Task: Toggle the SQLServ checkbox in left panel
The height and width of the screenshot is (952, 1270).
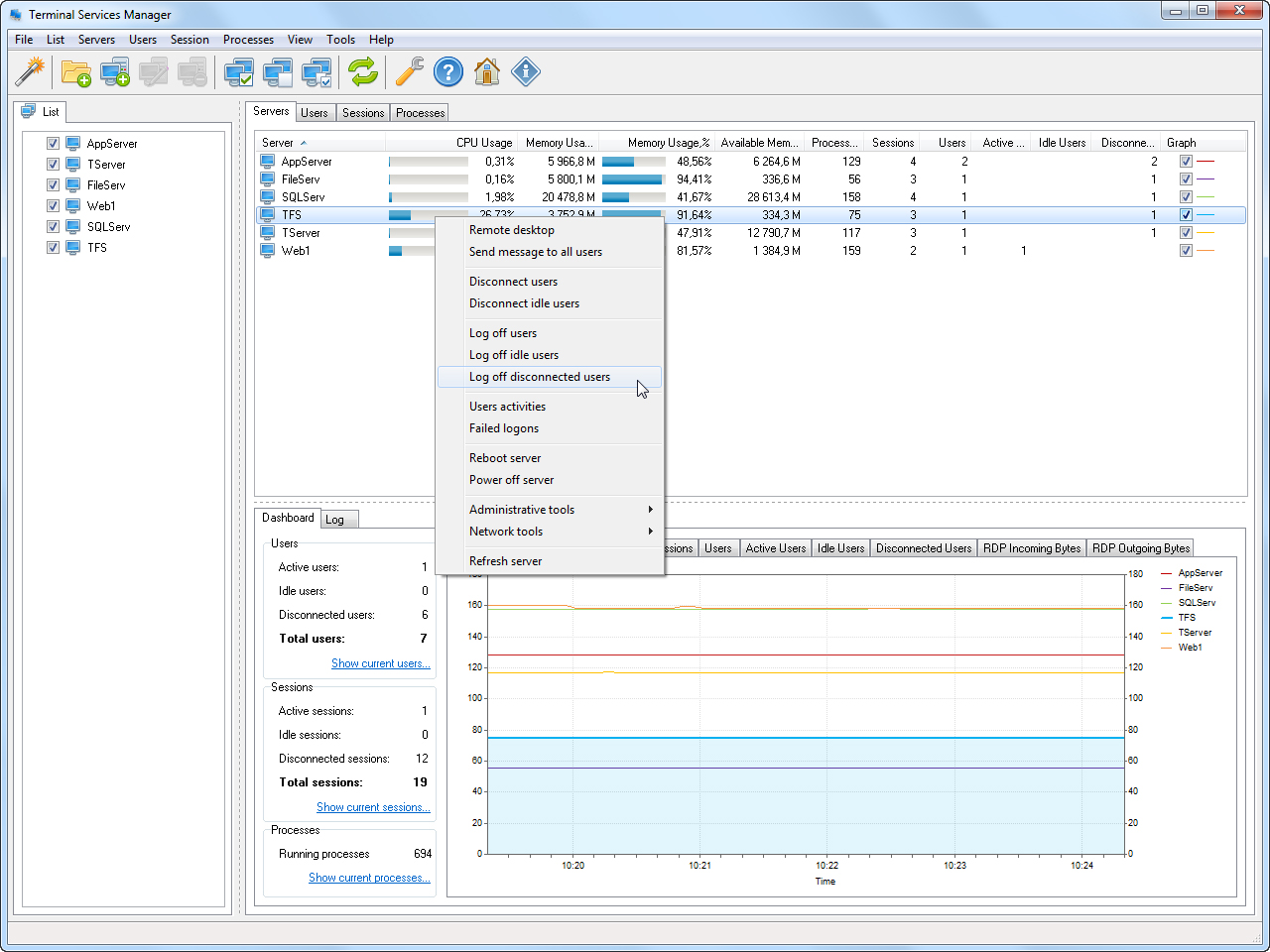Action: [54, 227]
